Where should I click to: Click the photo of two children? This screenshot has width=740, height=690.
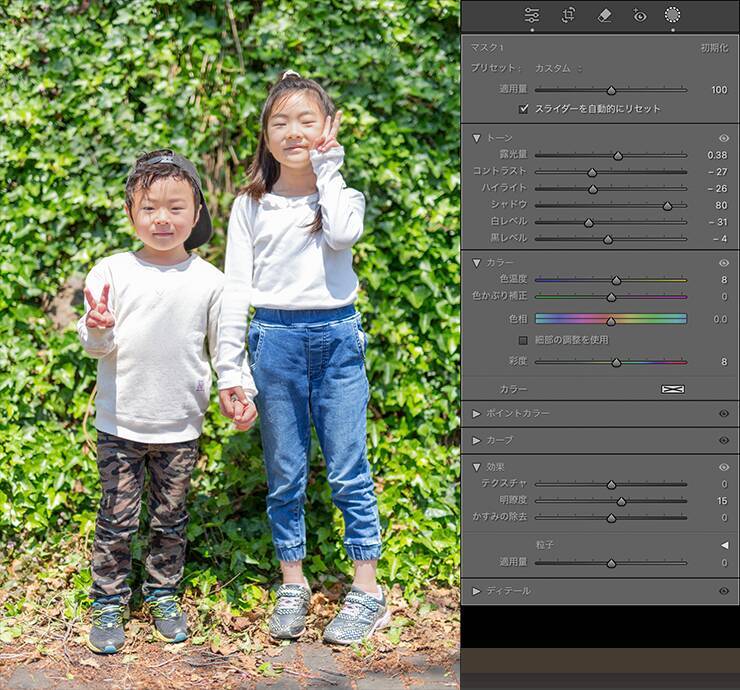point(230,345)
